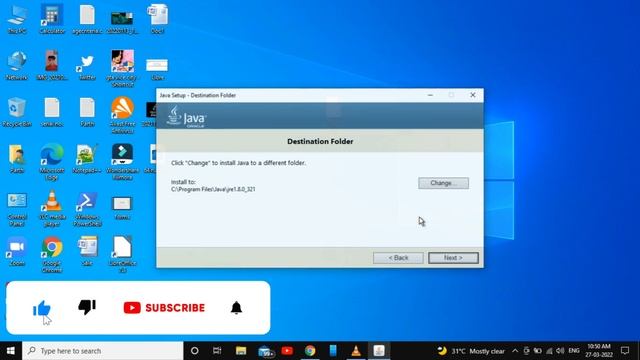The height and width of the screenshot is (360, 640).
Task: Open the Avast Free Antivirus desktop shortcut
Action: pos(122,115)
